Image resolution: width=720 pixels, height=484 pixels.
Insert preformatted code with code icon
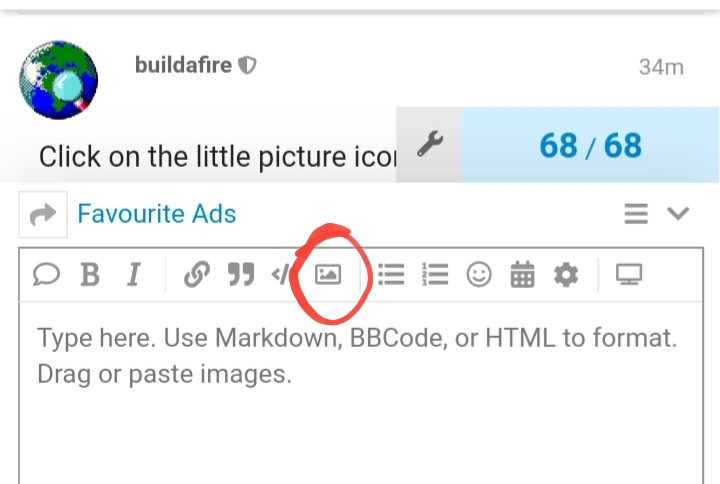coord(280,275)
